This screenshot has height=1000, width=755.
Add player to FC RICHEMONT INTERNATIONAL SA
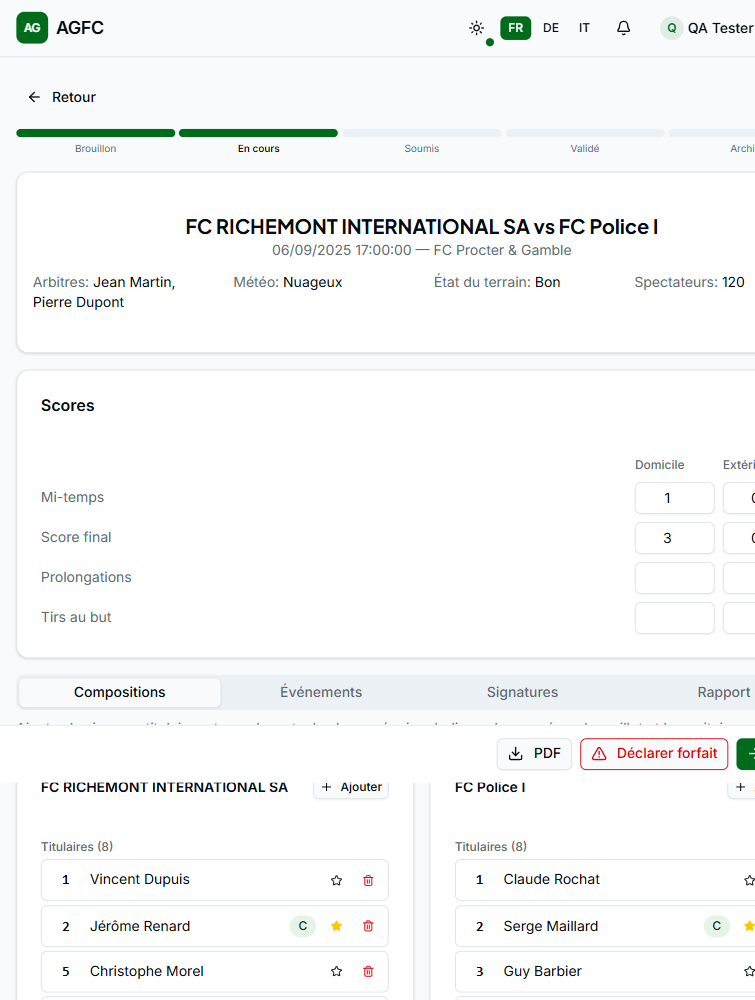pyautogui.click(x=351, y=788)
